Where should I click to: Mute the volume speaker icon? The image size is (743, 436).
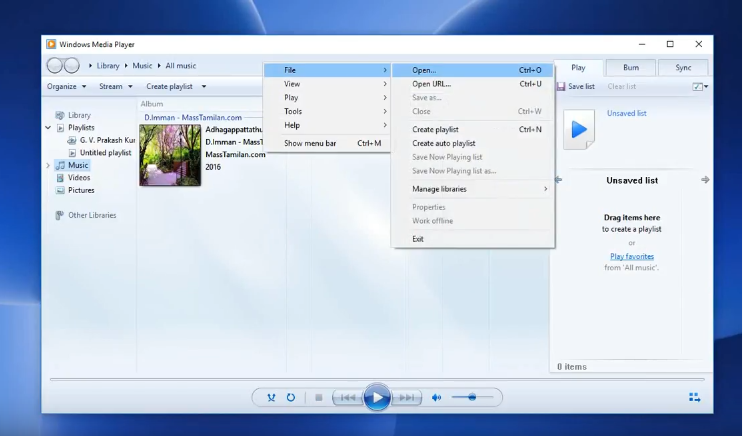[436, 397]
